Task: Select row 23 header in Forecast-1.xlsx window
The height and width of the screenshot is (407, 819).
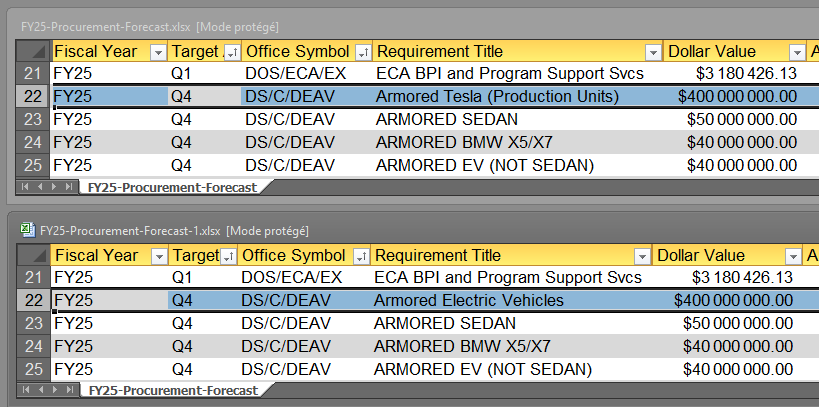Action: coord(33,323)
